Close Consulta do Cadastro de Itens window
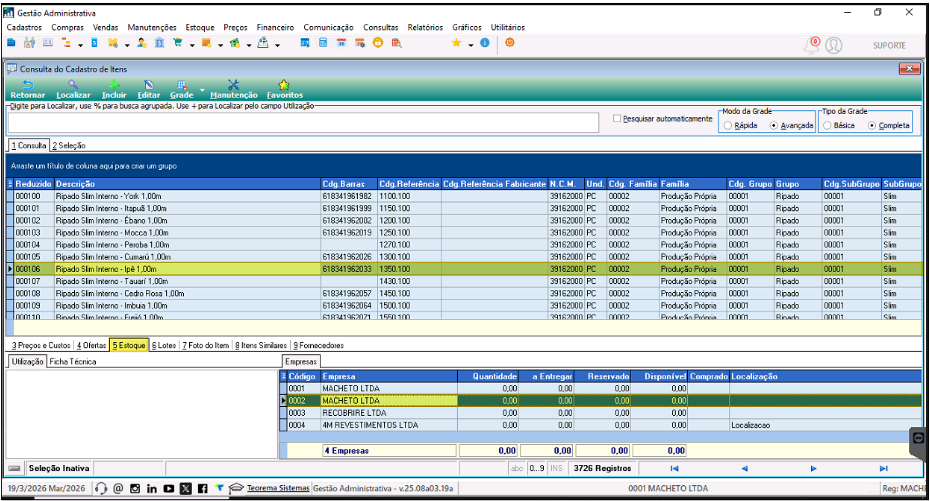 pos(909,69)
